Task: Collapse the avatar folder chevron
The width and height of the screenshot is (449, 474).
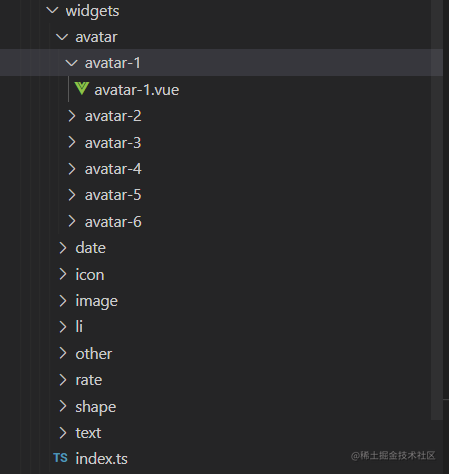Action: click(x=62, y=37)
